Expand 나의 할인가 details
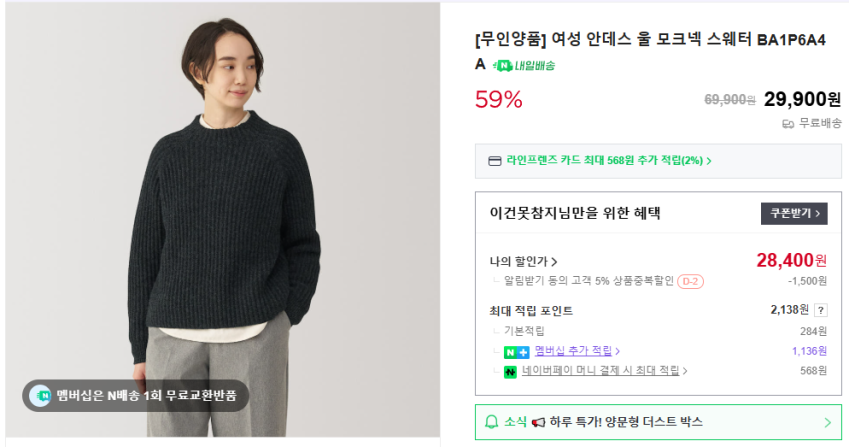849x447 pixels. 523,262
